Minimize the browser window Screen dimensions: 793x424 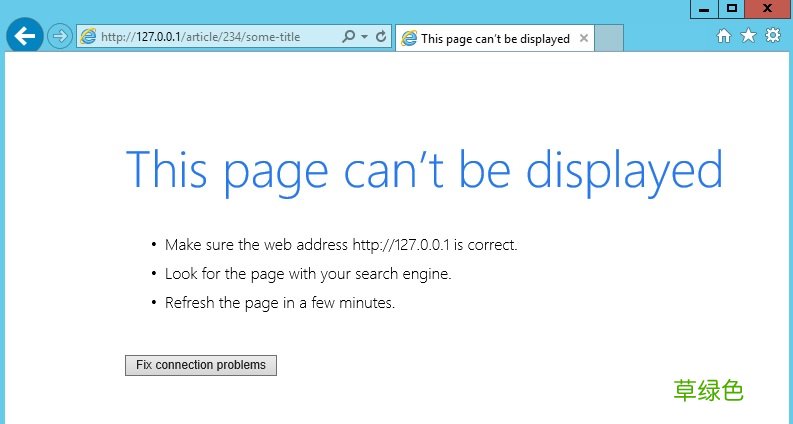click(x=704, y=9)
